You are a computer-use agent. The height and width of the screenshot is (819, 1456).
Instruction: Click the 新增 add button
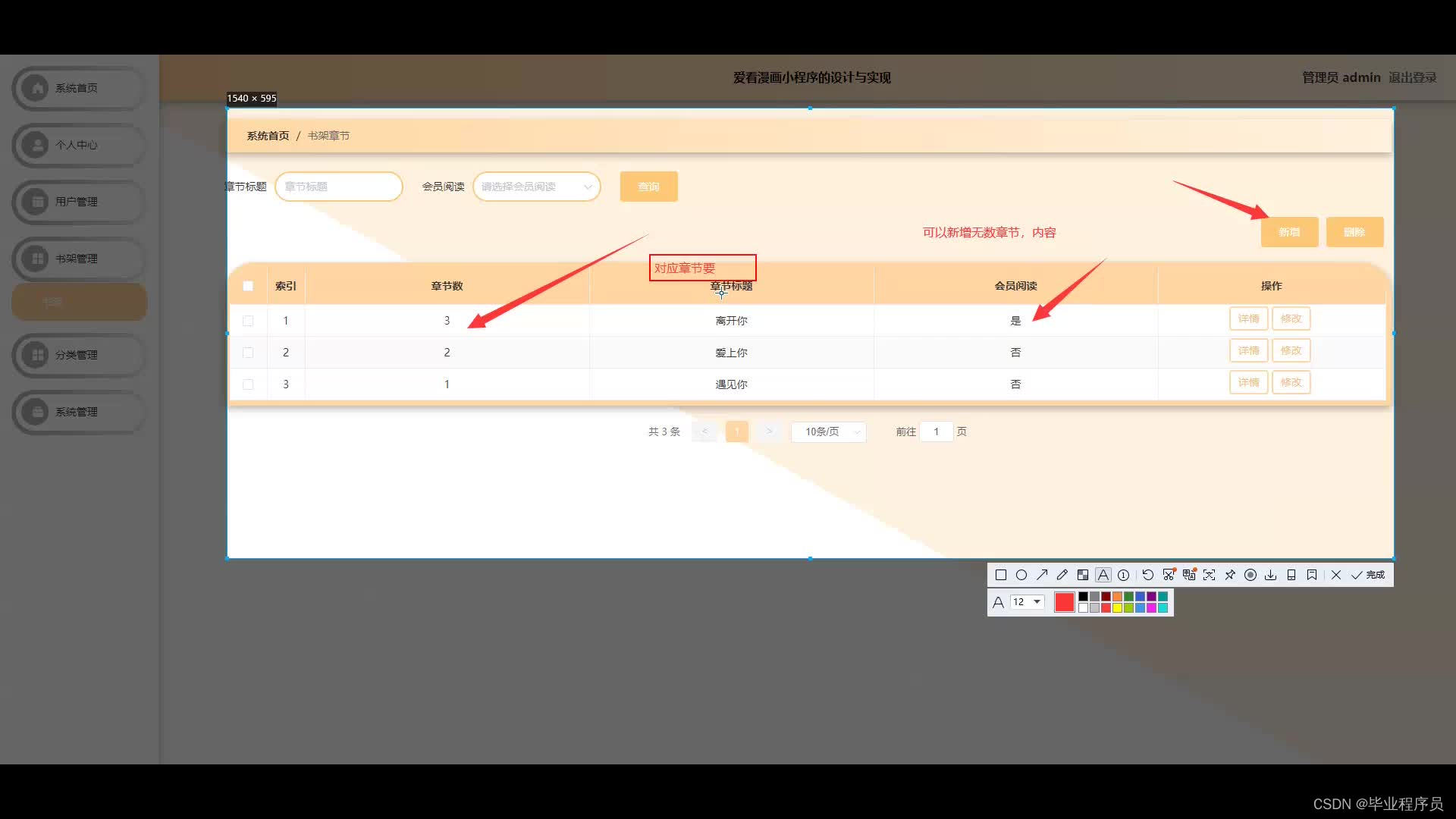point(1289,232)
